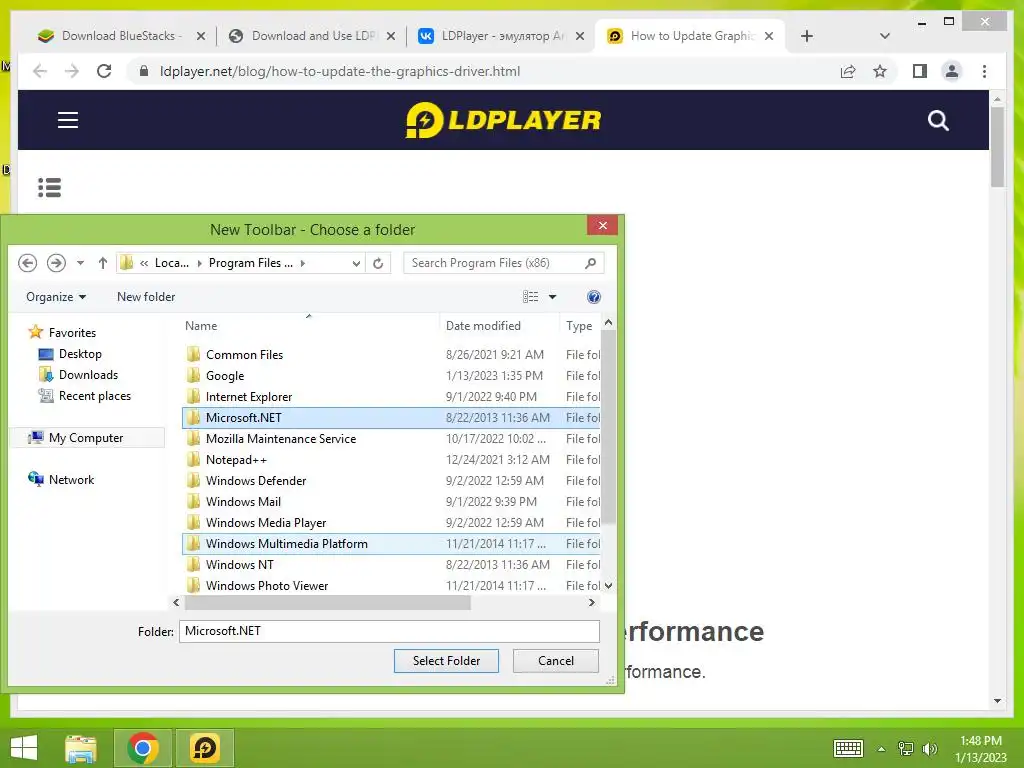Share this page icon in address bar
The image size is (1024, 768).
848,71
